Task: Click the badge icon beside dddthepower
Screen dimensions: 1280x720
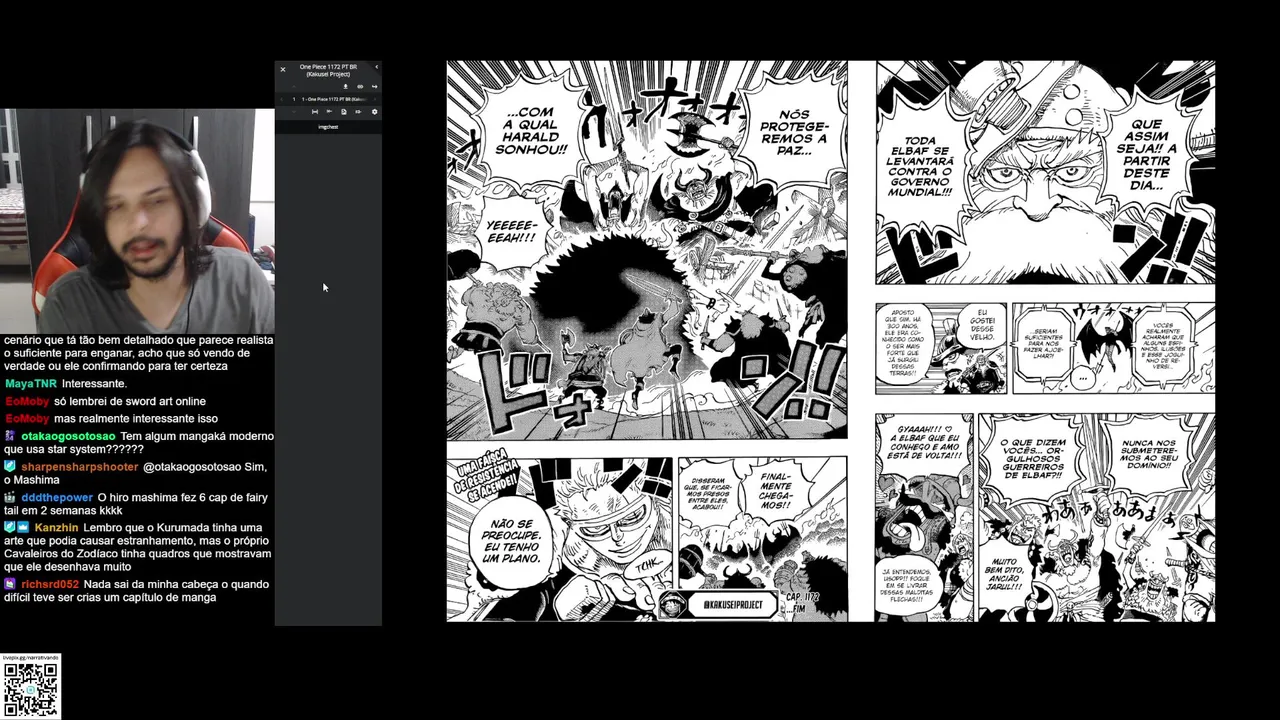Action: 10,497
